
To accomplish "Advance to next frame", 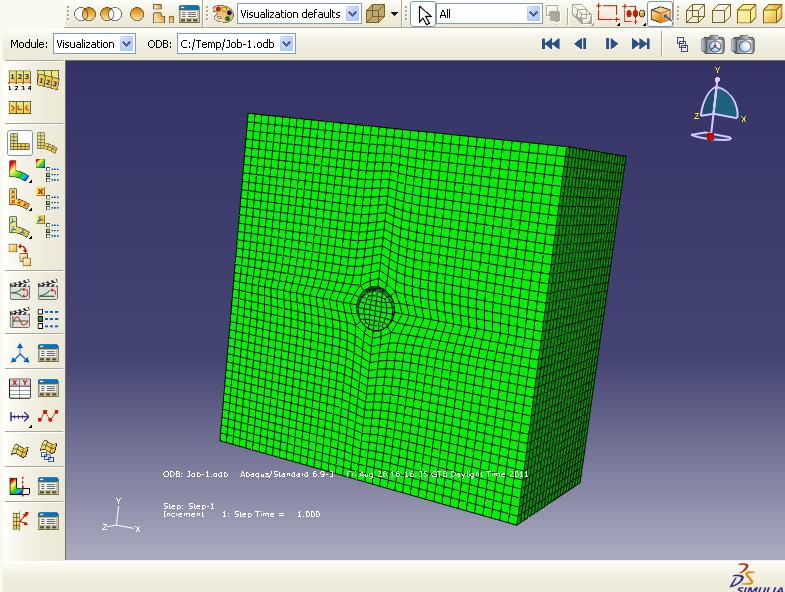I will pyautogui.click(x=611, y=44).
